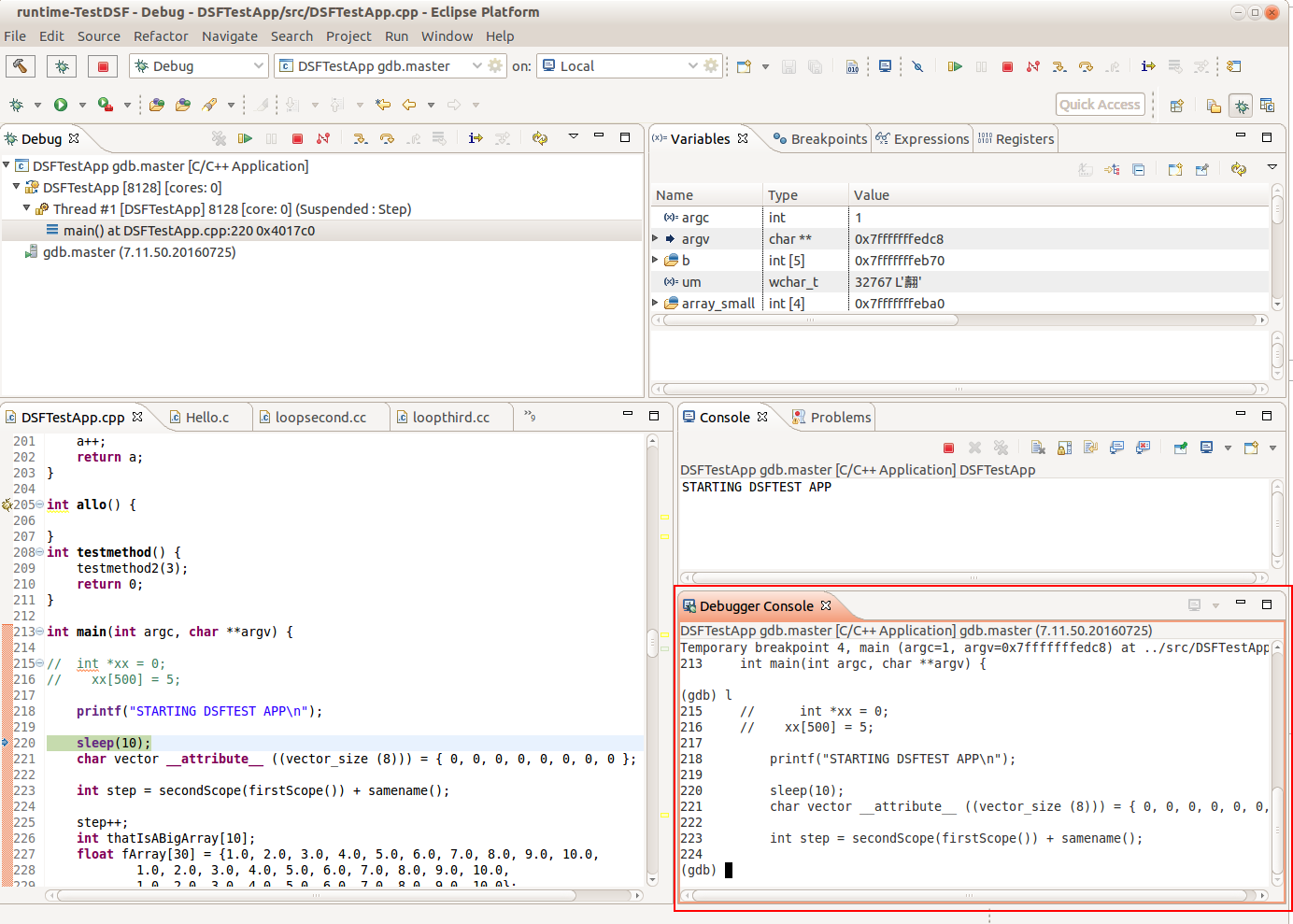
Task: Click the red Terminate icon in Debug view
Action: [297, 138]
